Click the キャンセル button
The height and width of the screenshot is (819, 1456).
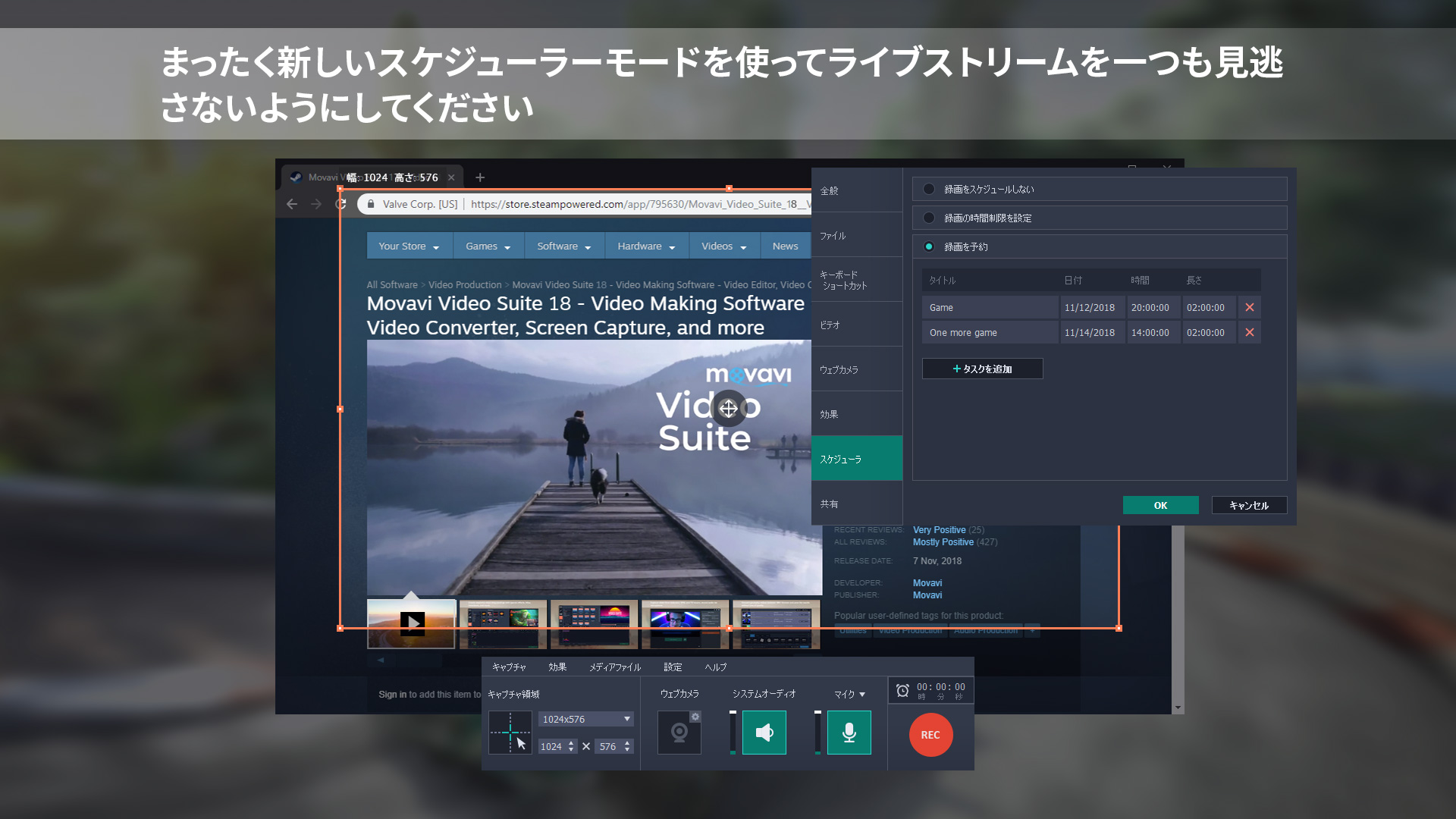1249,505
